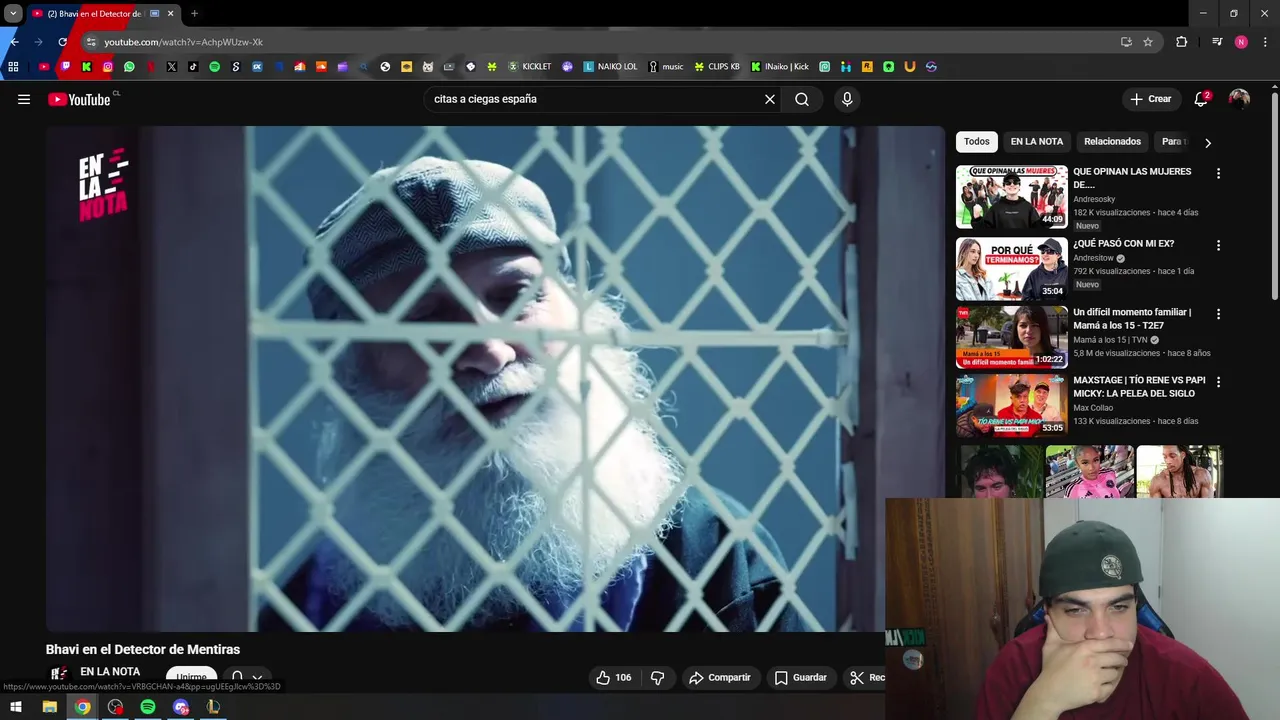Open the Chrome profile N avatar

(x=1241, y=42)
